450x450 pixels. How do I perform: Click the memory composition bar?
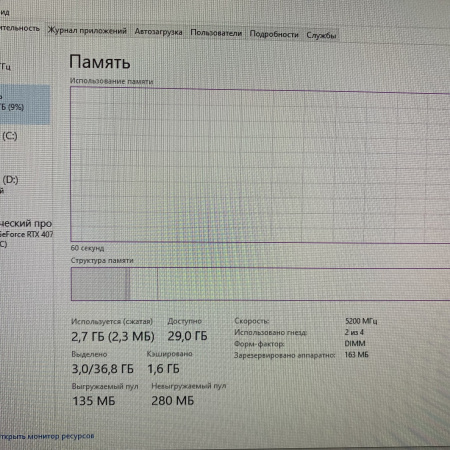(260, 284)
